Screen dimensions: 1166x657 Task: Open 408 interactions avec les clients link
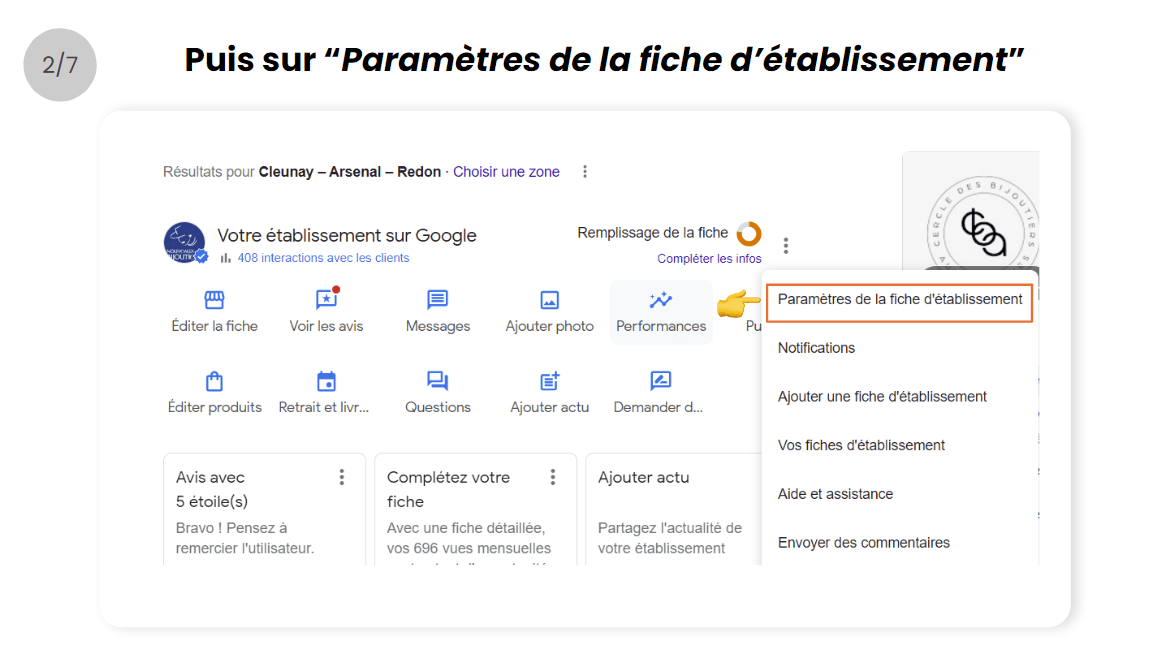[323, 258]
